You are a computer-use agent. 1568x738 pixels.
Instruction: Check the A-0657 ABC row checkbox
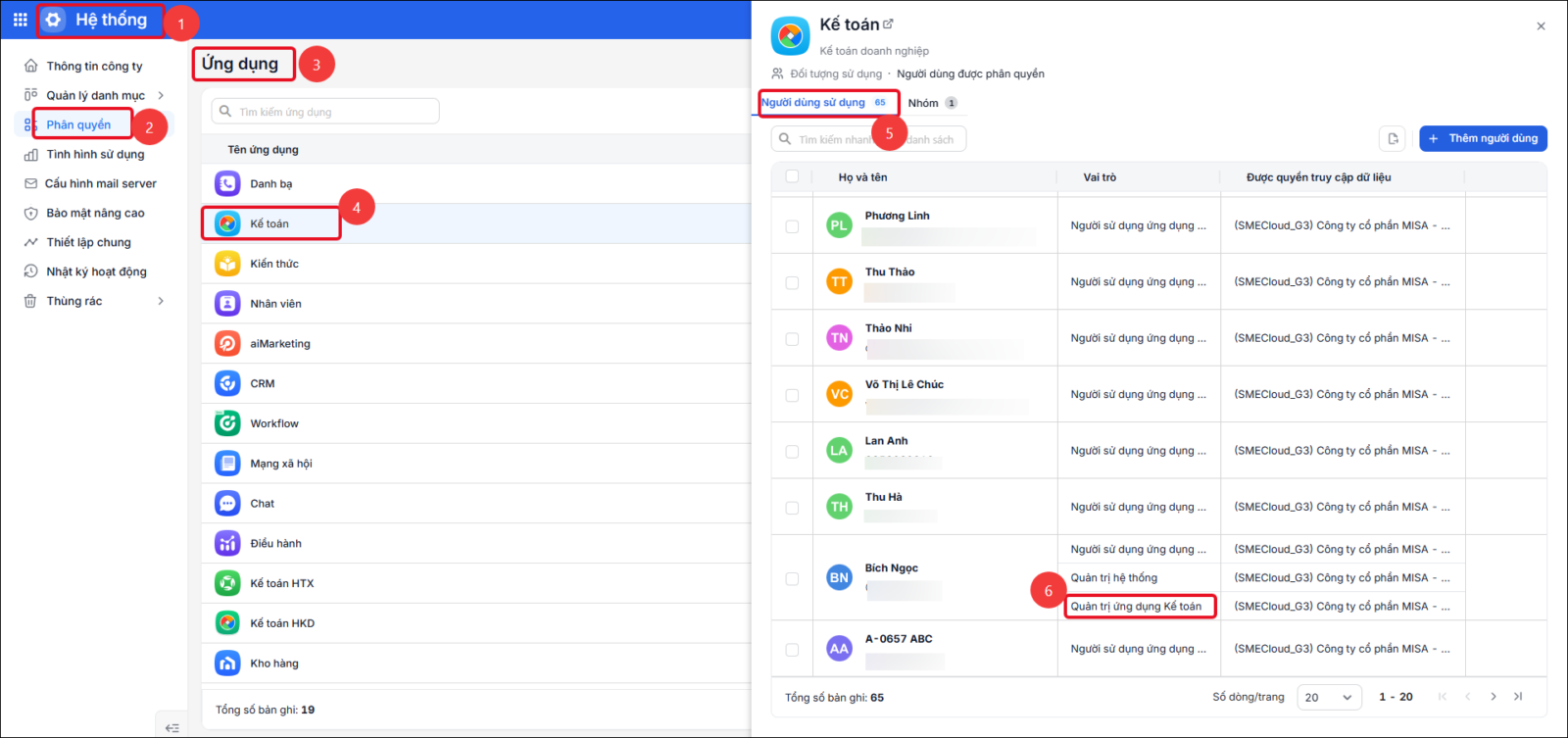coord(792,650)
